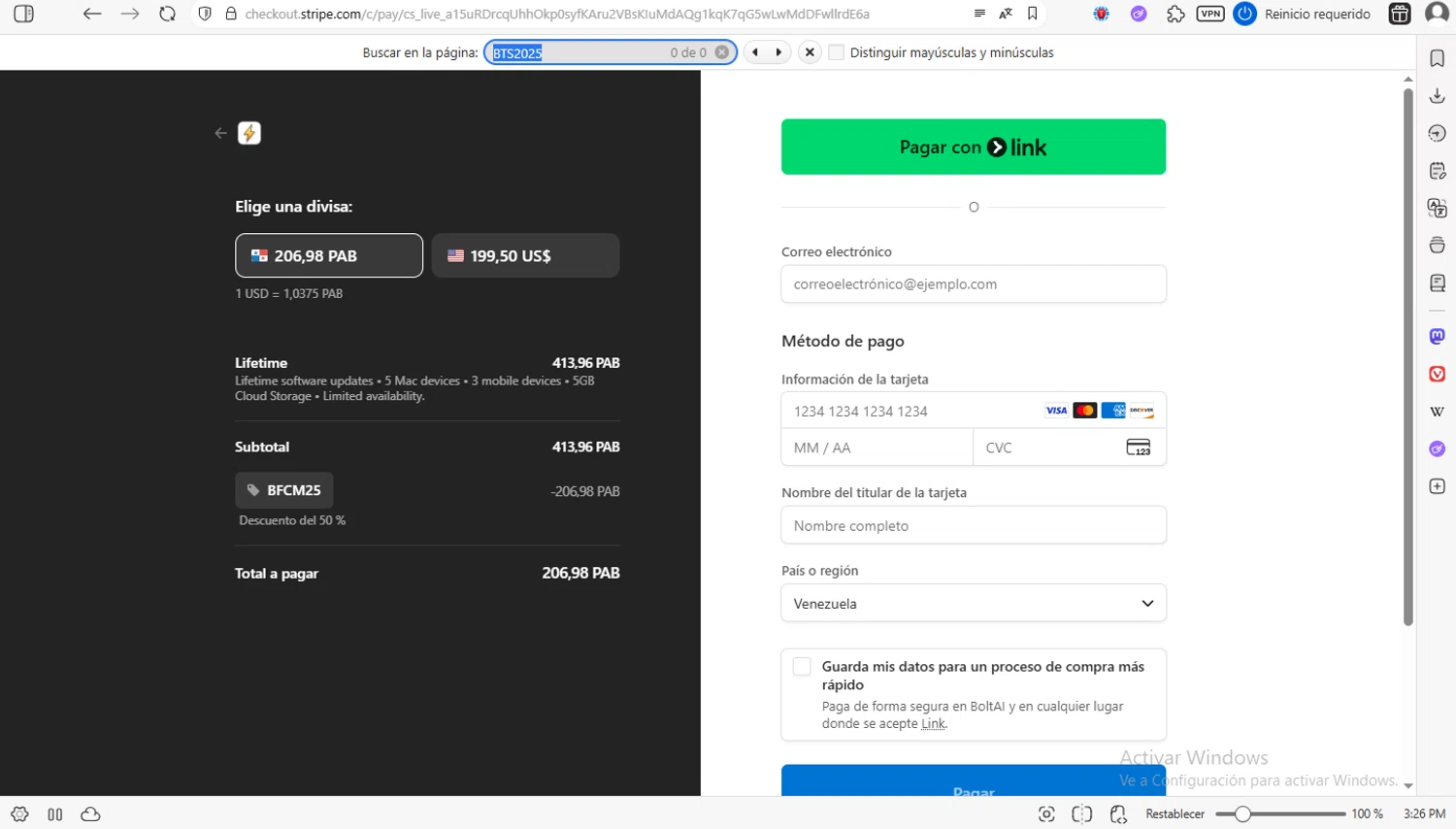Bookmark this page from address bar
Image resolution: width=1456 pixels, height=829 pixels.
coord(1033,14)
